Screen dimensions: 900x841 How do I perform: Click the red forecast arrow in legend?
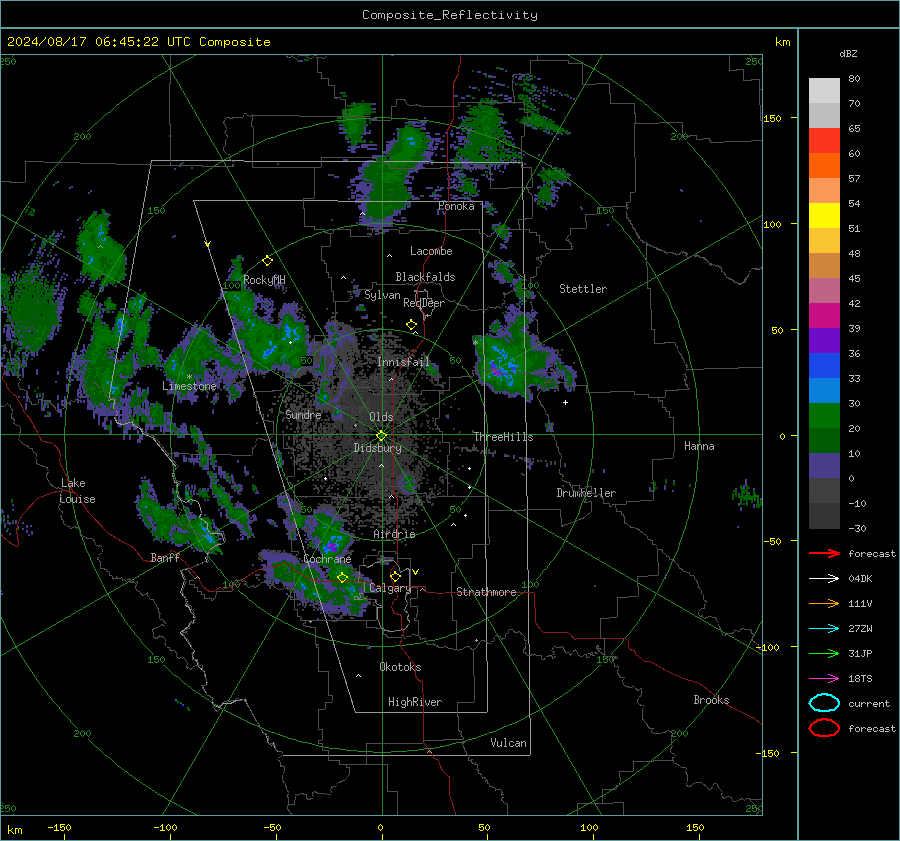pos(824,553)
